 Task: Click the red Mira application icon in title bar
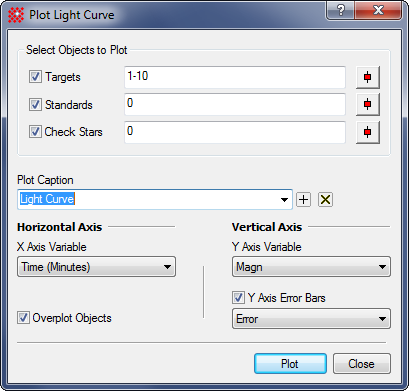pyautogui.click(x=16, y=15)
